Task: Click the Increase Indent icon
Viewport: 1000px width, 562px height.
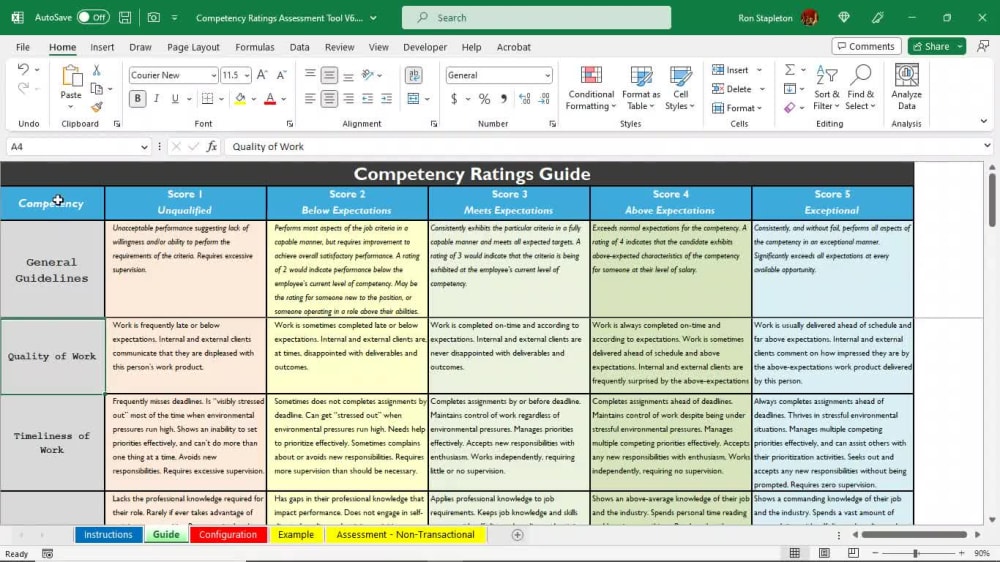Action: 386,99
